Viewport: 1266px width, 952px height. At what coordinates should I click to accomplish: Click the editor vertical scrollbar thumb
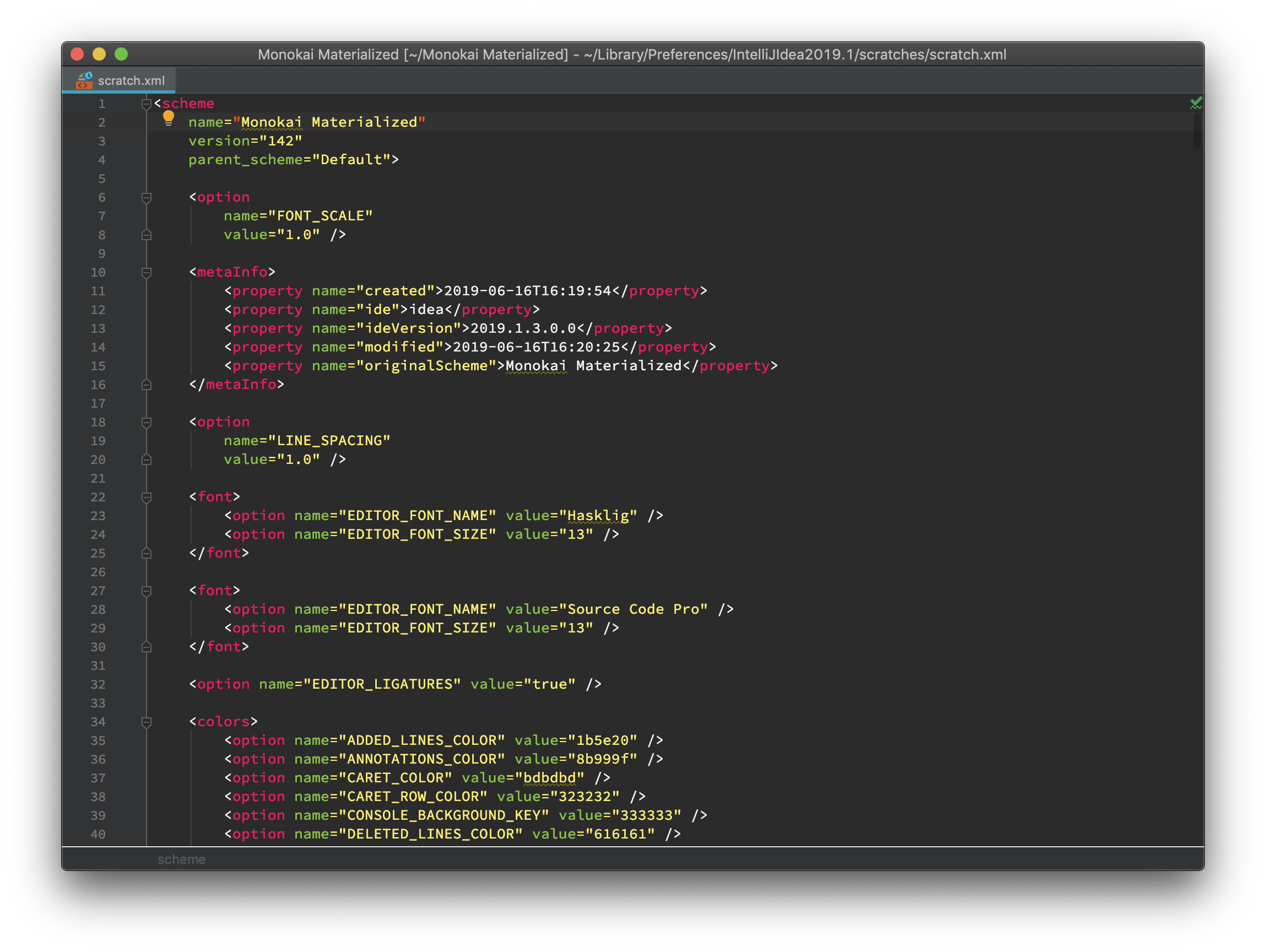(1197, 131)
